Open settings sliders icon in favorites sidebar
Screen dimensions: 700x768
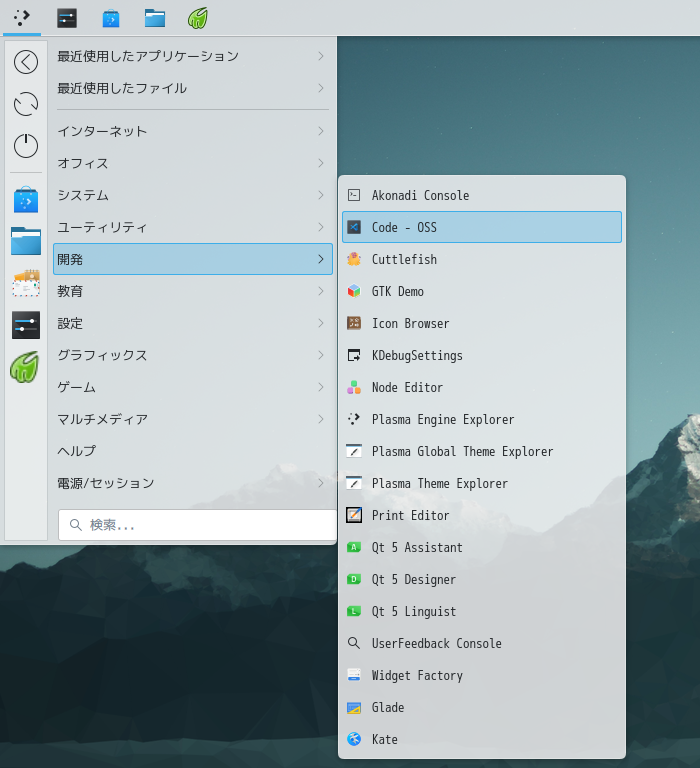(x=26, y=325)
